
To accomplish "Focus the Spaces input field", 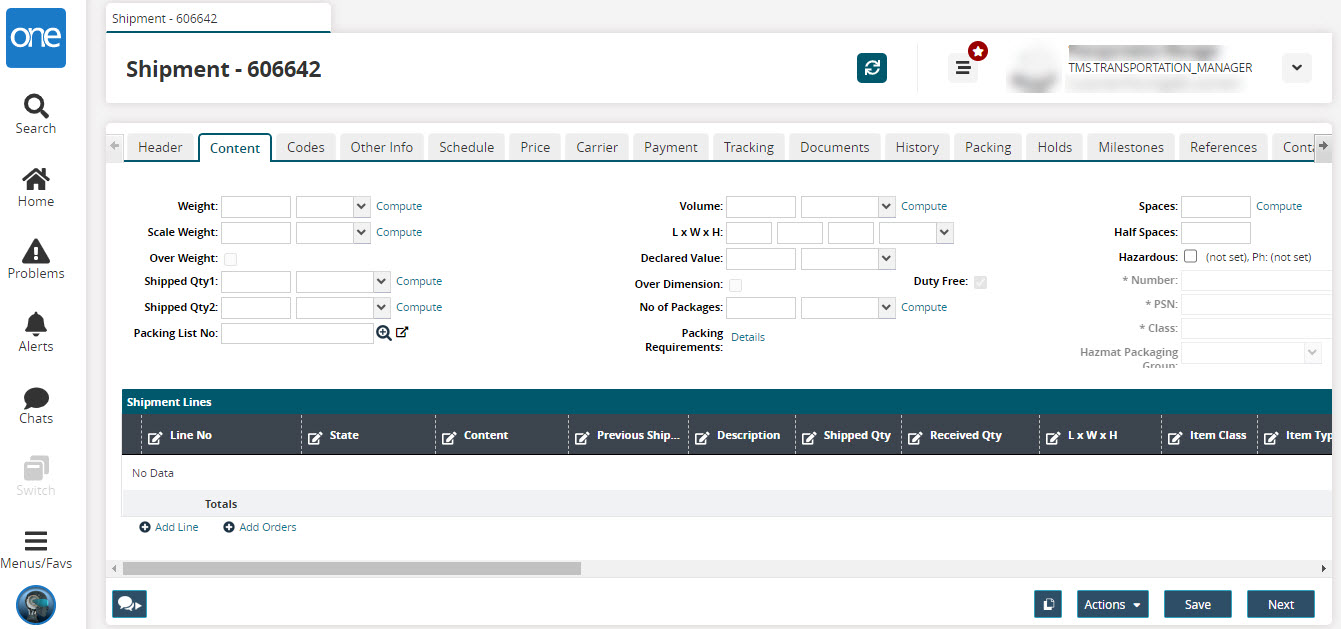I will (x=1216, y=207).
